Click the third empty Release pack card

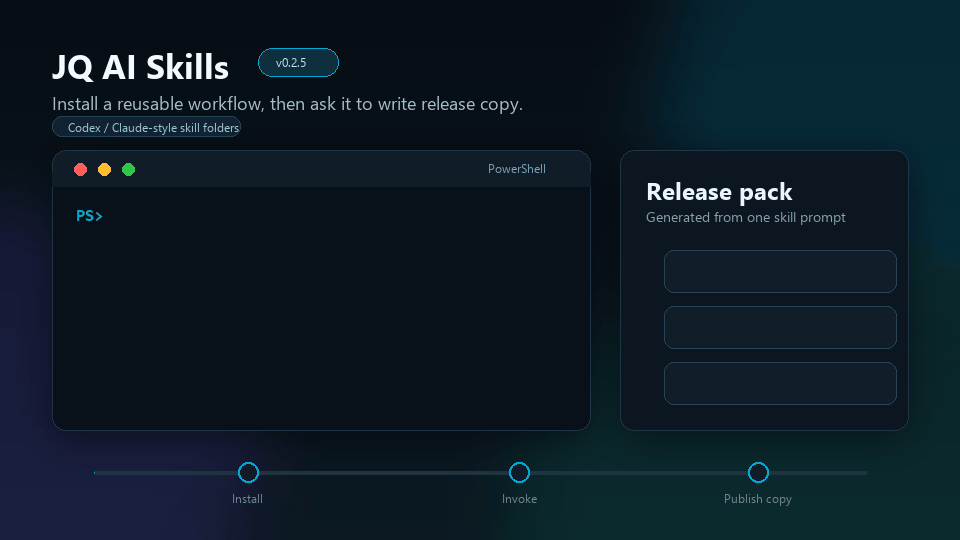coord(780,383)
